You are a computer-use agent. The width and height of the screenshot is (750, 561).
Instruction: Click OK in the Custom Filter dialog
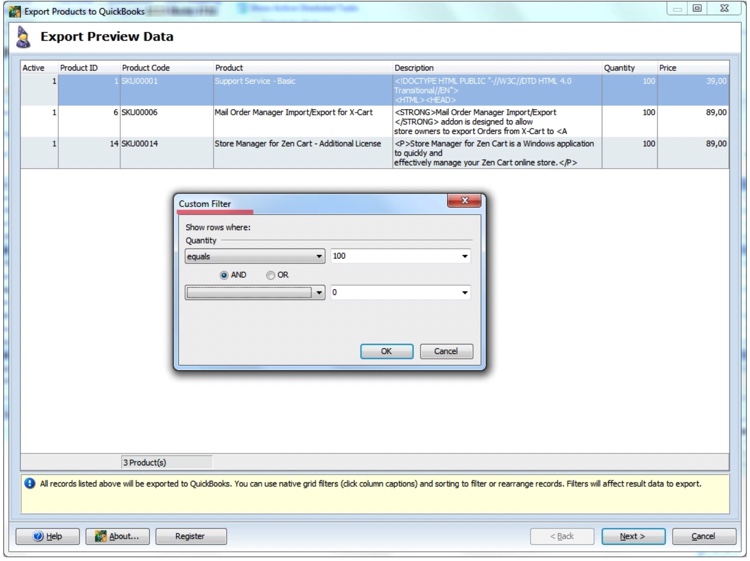386,351
